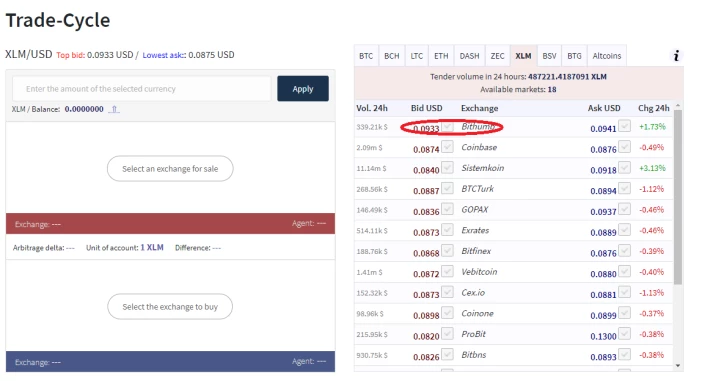Click the Sistemkoin exchange name

coord(483,168)
